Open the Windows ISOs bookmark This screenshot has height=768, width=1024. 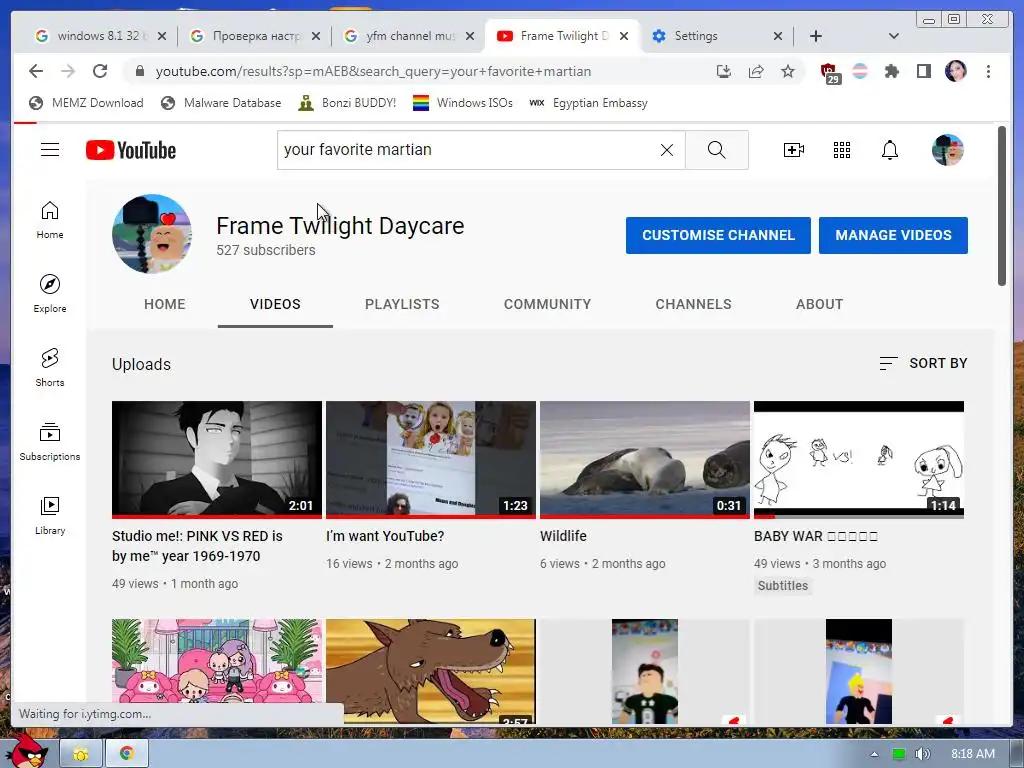point(462,103)
